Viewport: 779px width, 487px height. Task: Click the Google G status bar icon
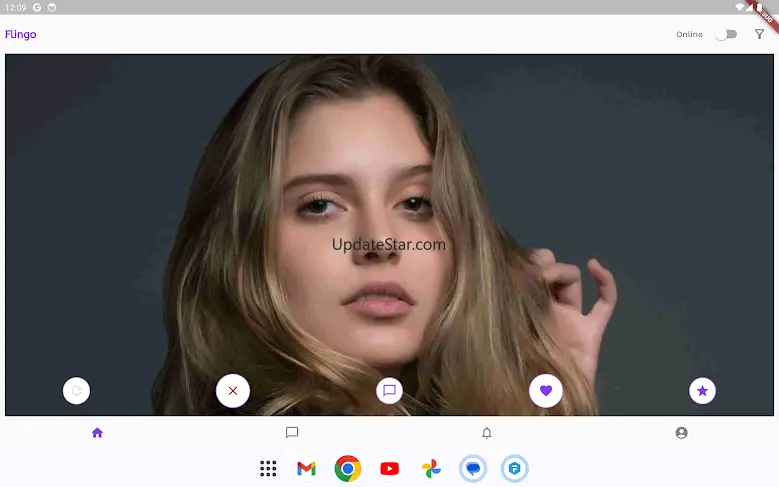(x=37, y=7)
